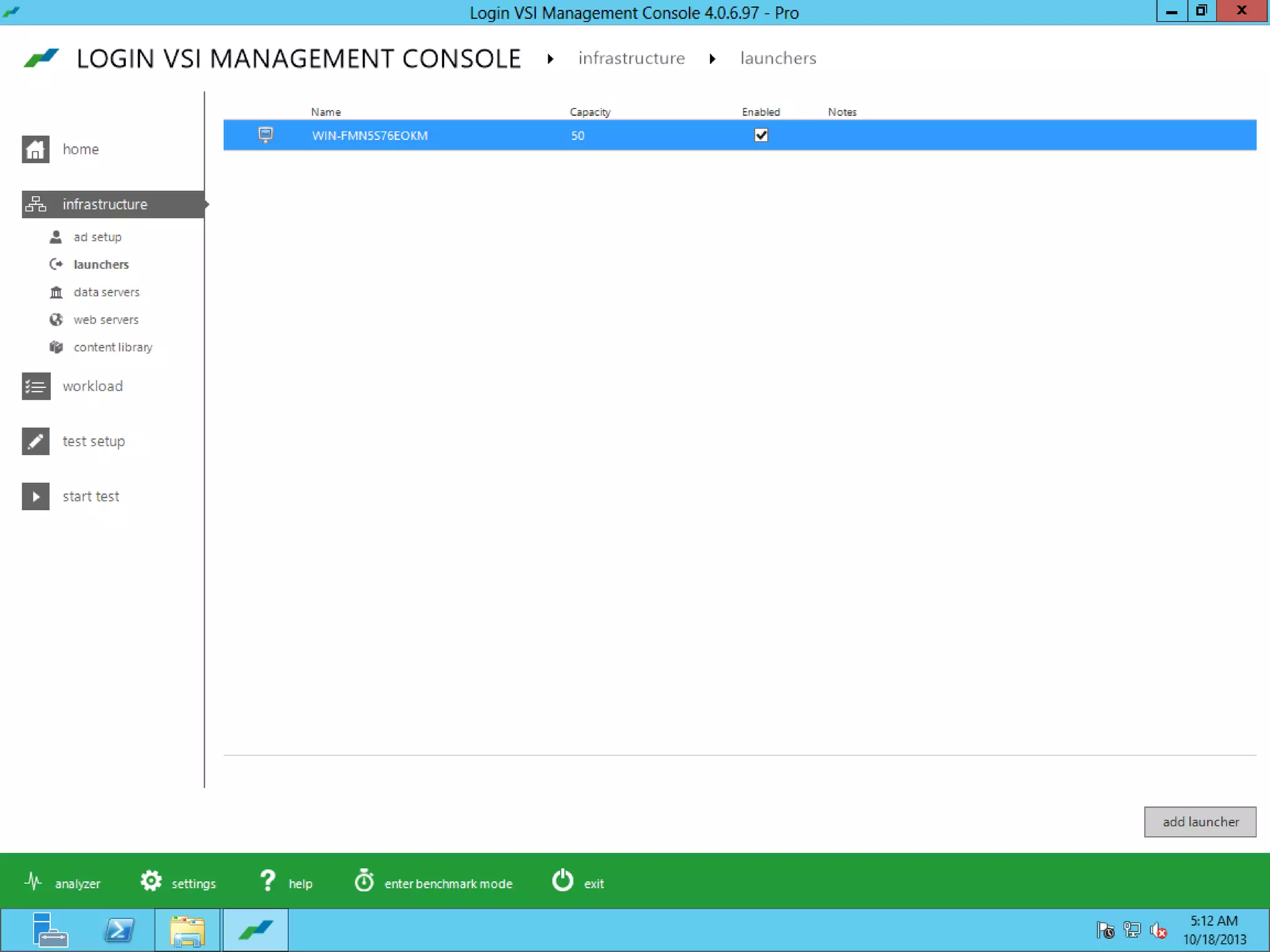Click the home icon in sidebar

pos(35,149)
